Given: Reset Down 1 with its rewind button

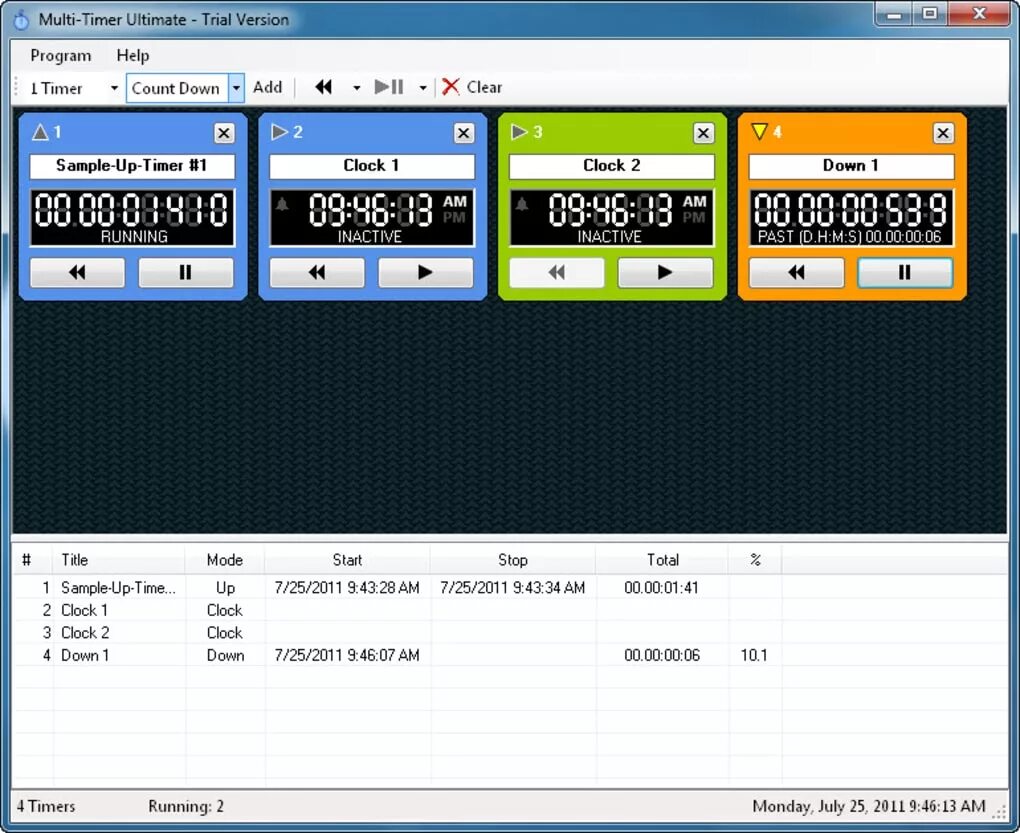Looking at the screenshot, I should pyautogui.click(x=796, y=272).
